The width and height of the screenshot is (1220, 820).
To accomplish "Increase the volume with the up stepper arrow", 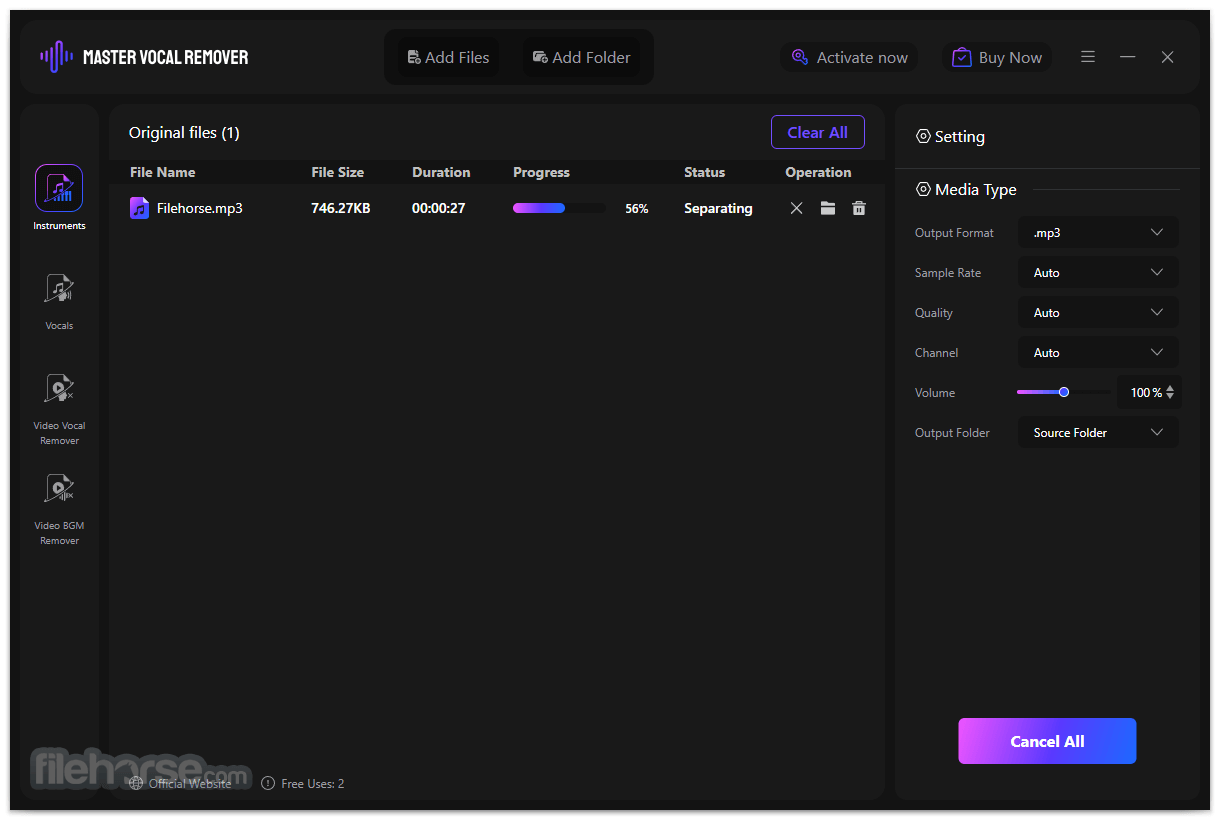I will click(x=1170, y=388).
